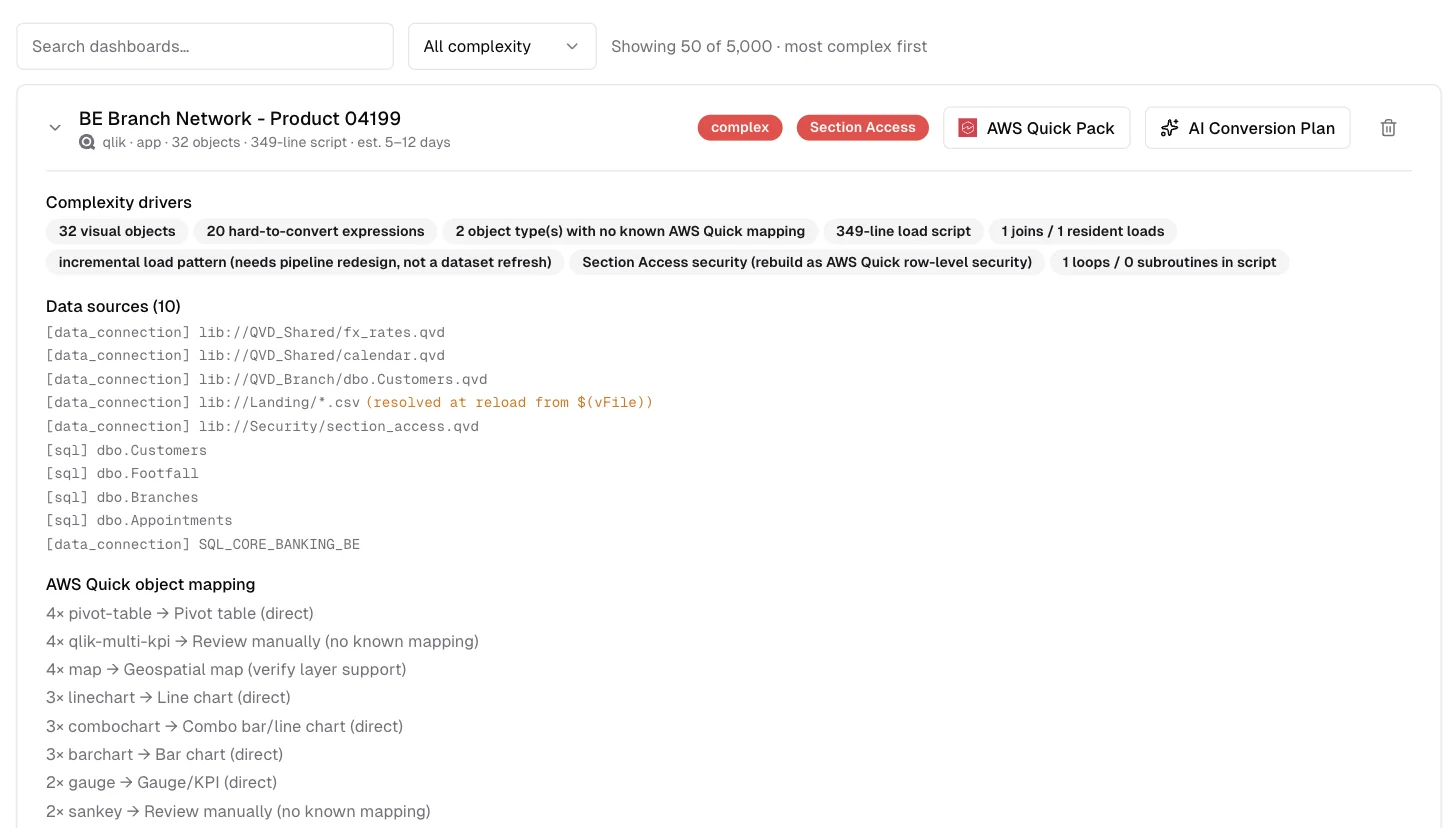Click the 4× pivot-table mapping row
1456x832 pixels.
tap(180, 613)
